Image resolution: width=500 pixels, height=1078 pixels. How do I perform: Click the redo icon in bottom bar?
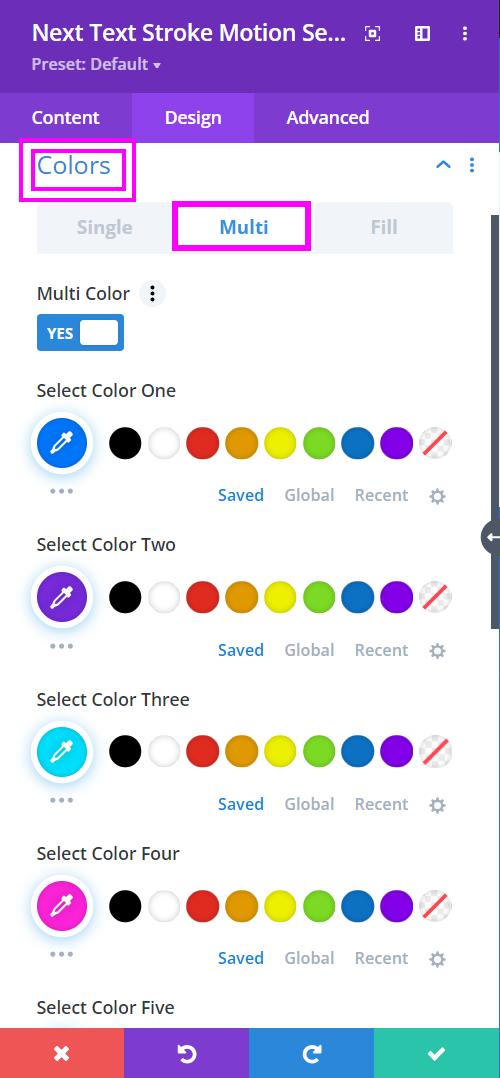312,1053
